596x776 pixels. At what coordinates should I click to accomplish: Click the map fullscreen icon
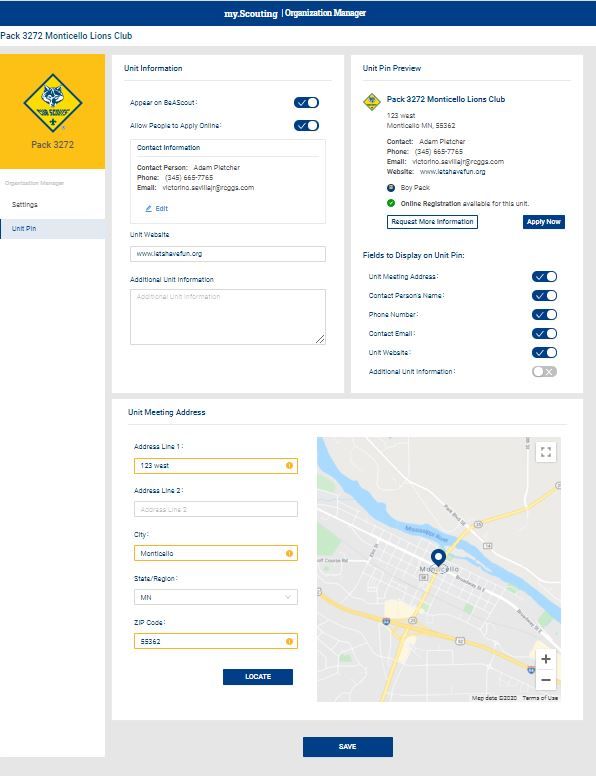(x=546, y=452)
